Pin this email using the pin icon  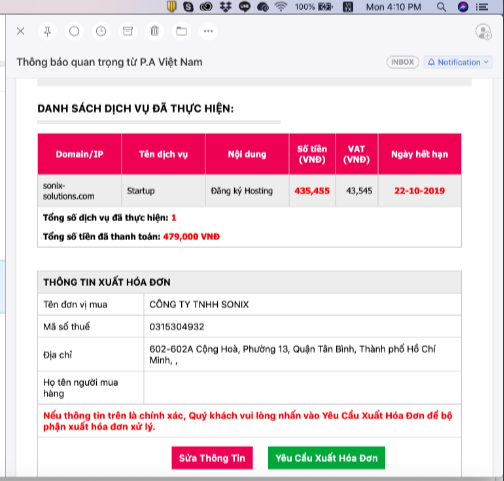tap(47, 31)
